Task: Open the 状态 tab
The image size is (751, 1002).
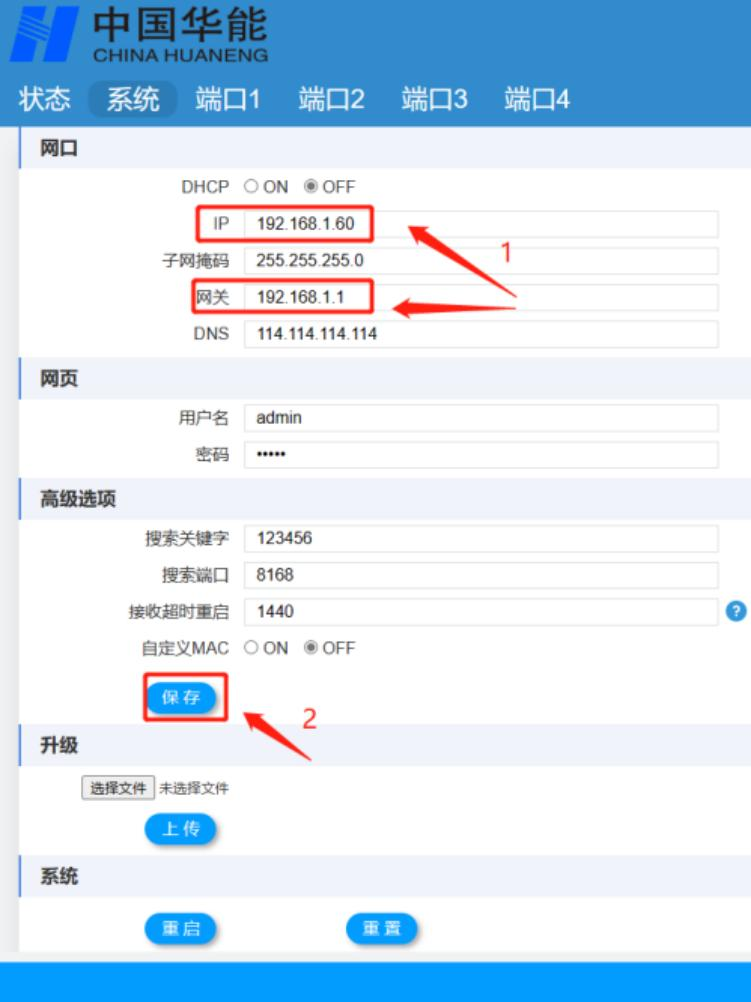Action: coord(45,100)
